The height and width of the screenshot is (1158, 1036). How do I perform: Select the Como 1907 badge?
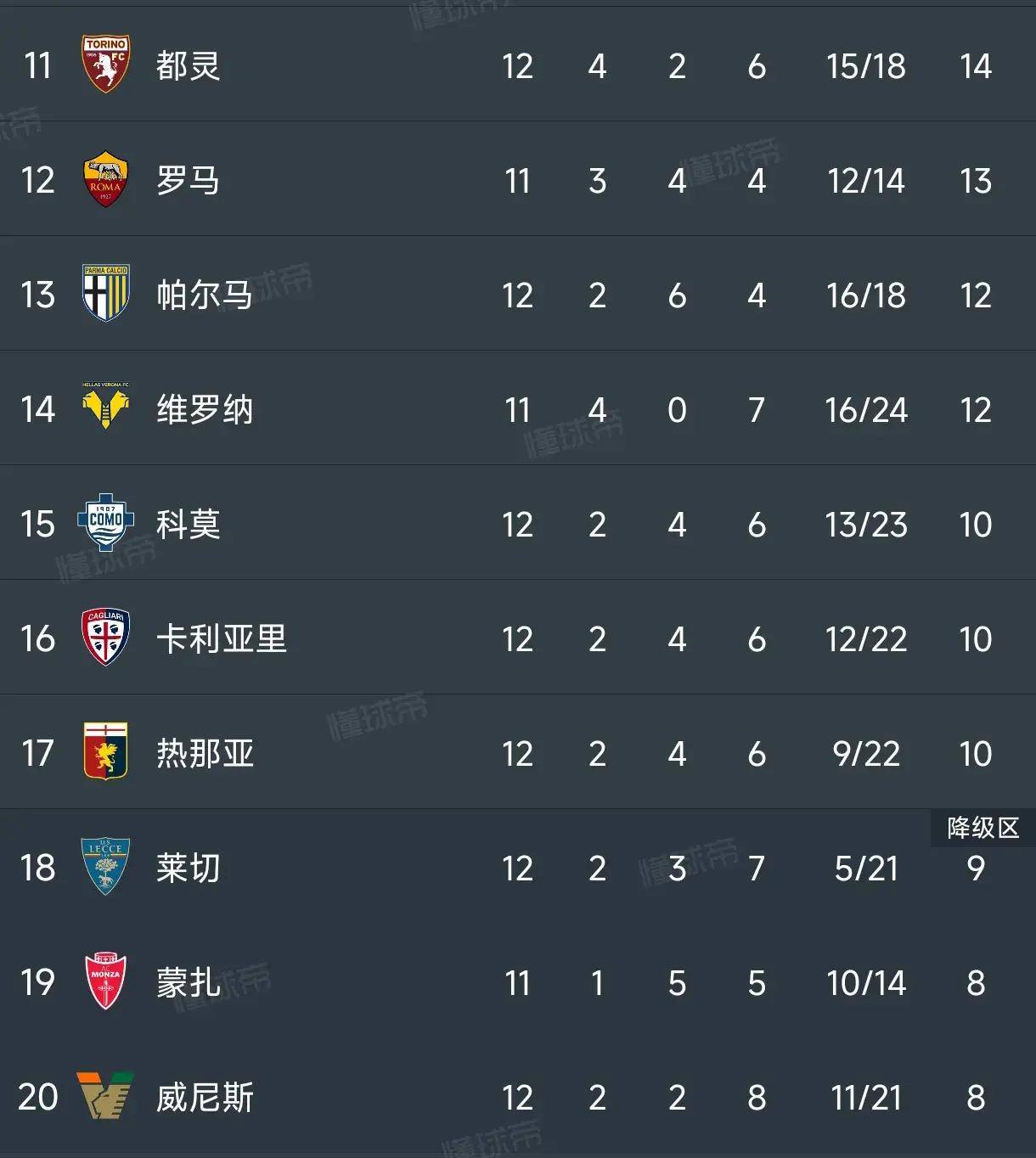click(x=105, y=524)
